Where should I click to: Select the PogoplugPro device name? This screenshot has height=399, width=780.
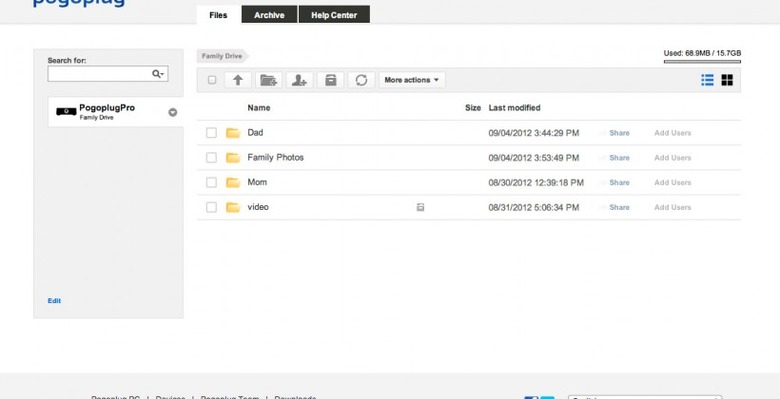click(107, 107)
